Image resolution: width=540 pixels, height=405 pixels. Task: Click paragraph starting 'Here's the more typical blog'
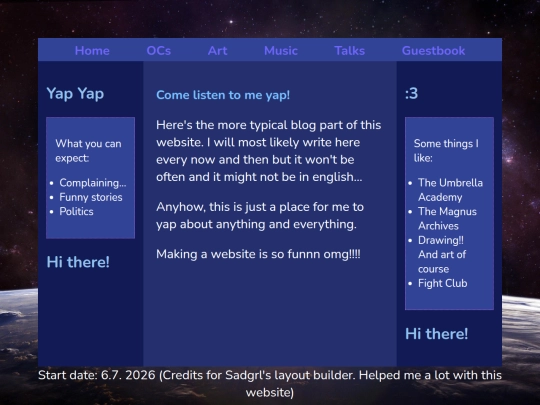click(269, 151)
